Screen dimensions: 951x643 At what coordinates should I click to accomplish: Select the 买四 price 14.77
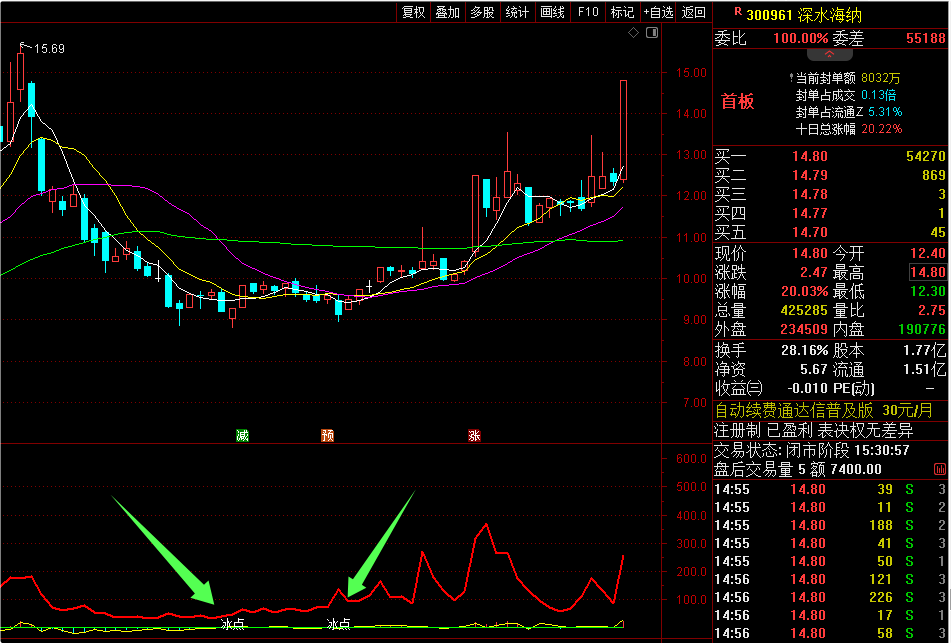point(810,213)
